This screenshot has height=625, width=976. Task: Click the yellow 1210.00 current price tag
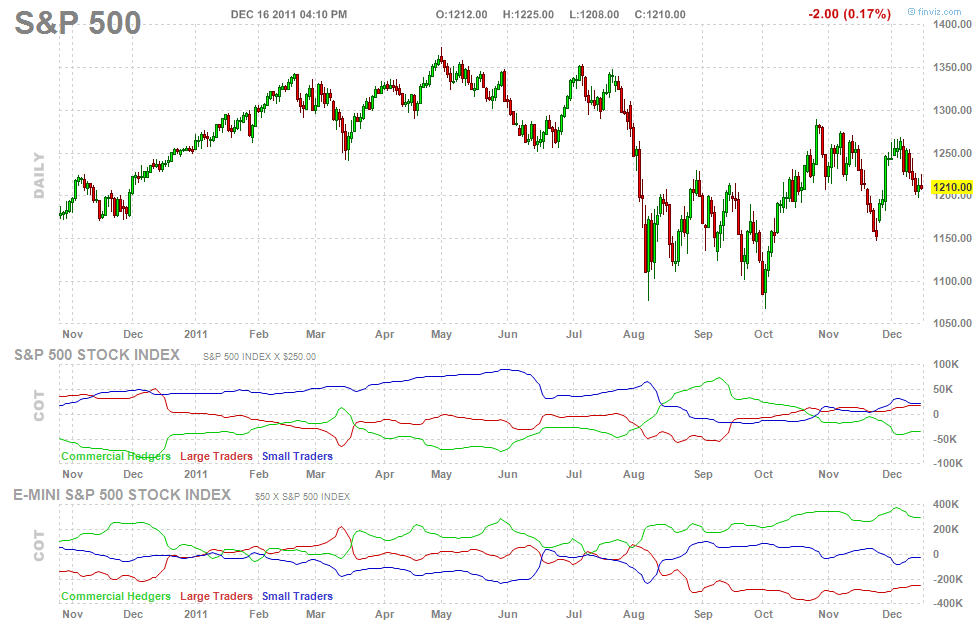pyautogui.click(x=952, y=187)
